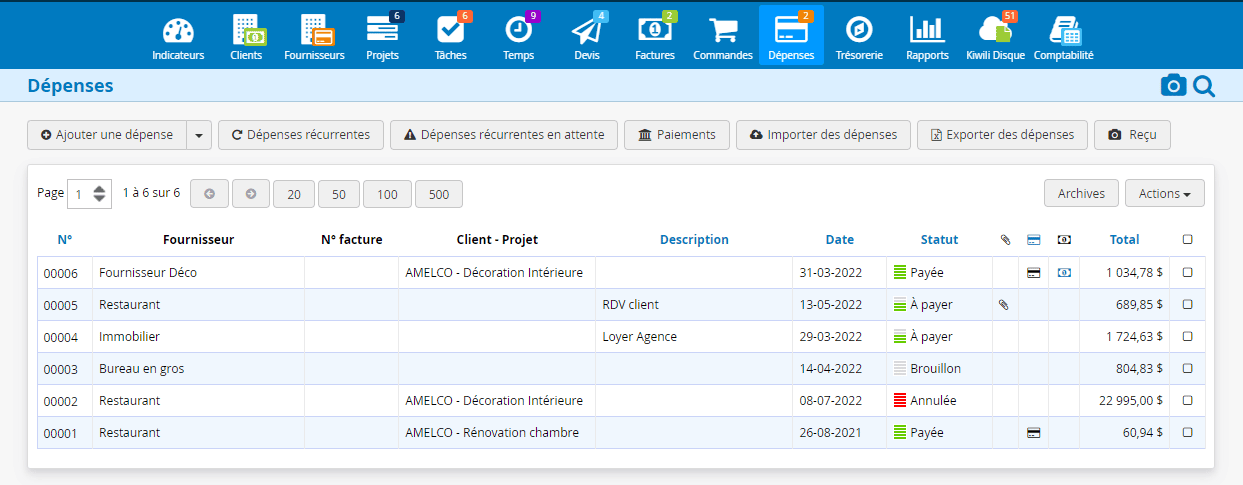Adjust the page number stepper arrows

point(98,194)
